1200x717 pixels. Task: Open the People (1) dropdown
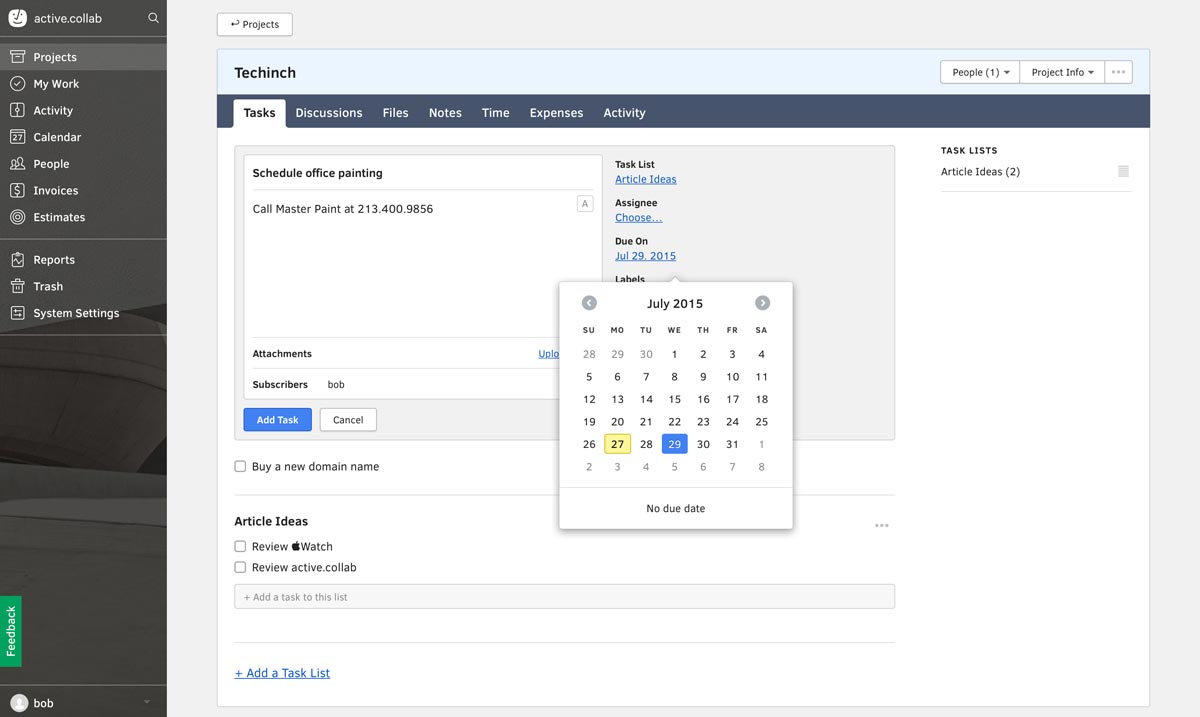point(980,72)
